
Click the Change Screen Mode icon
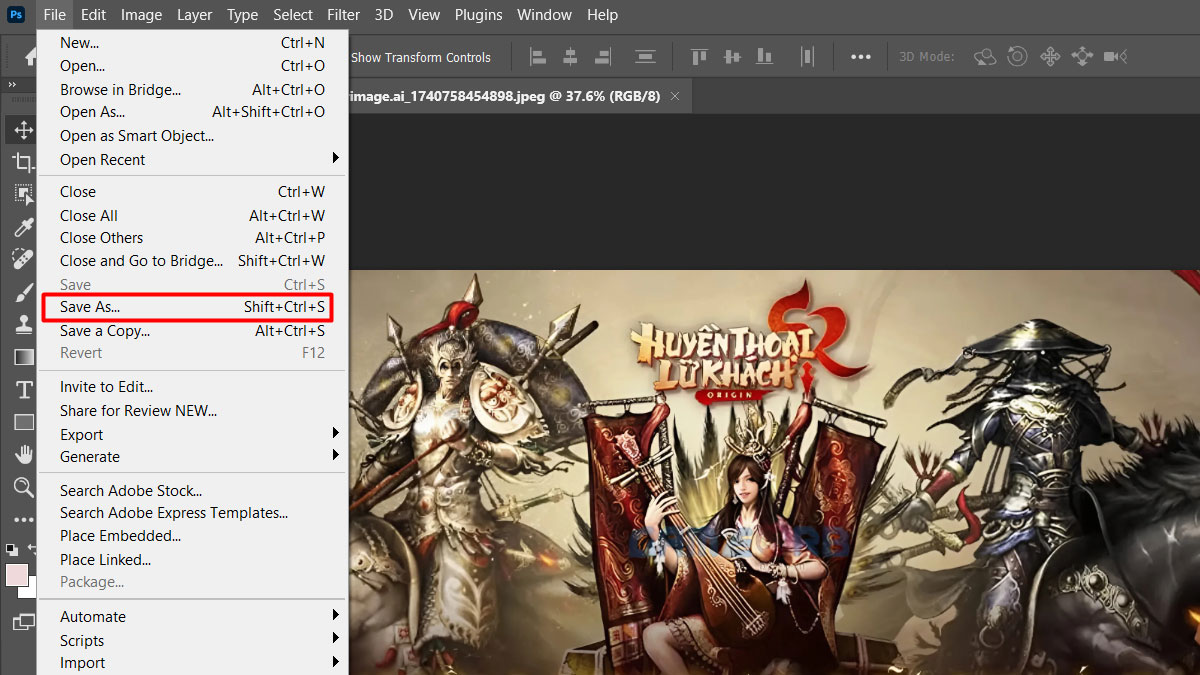(23, 622)
